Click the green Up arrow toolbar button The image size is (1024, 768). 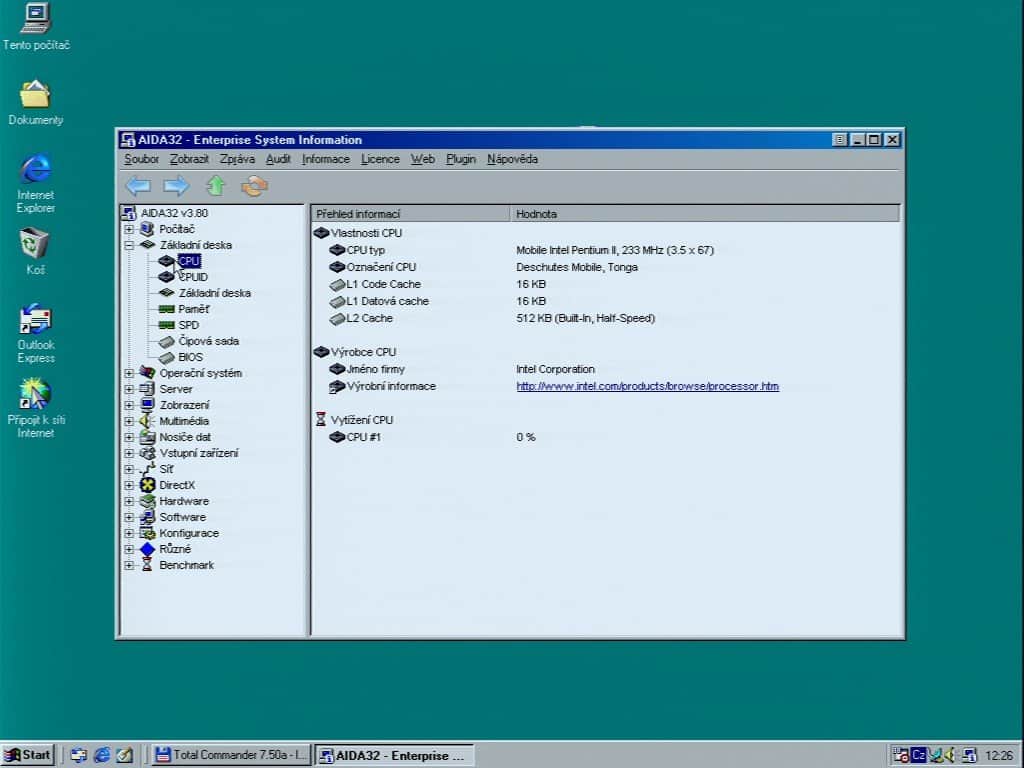[x=216, y=186]
